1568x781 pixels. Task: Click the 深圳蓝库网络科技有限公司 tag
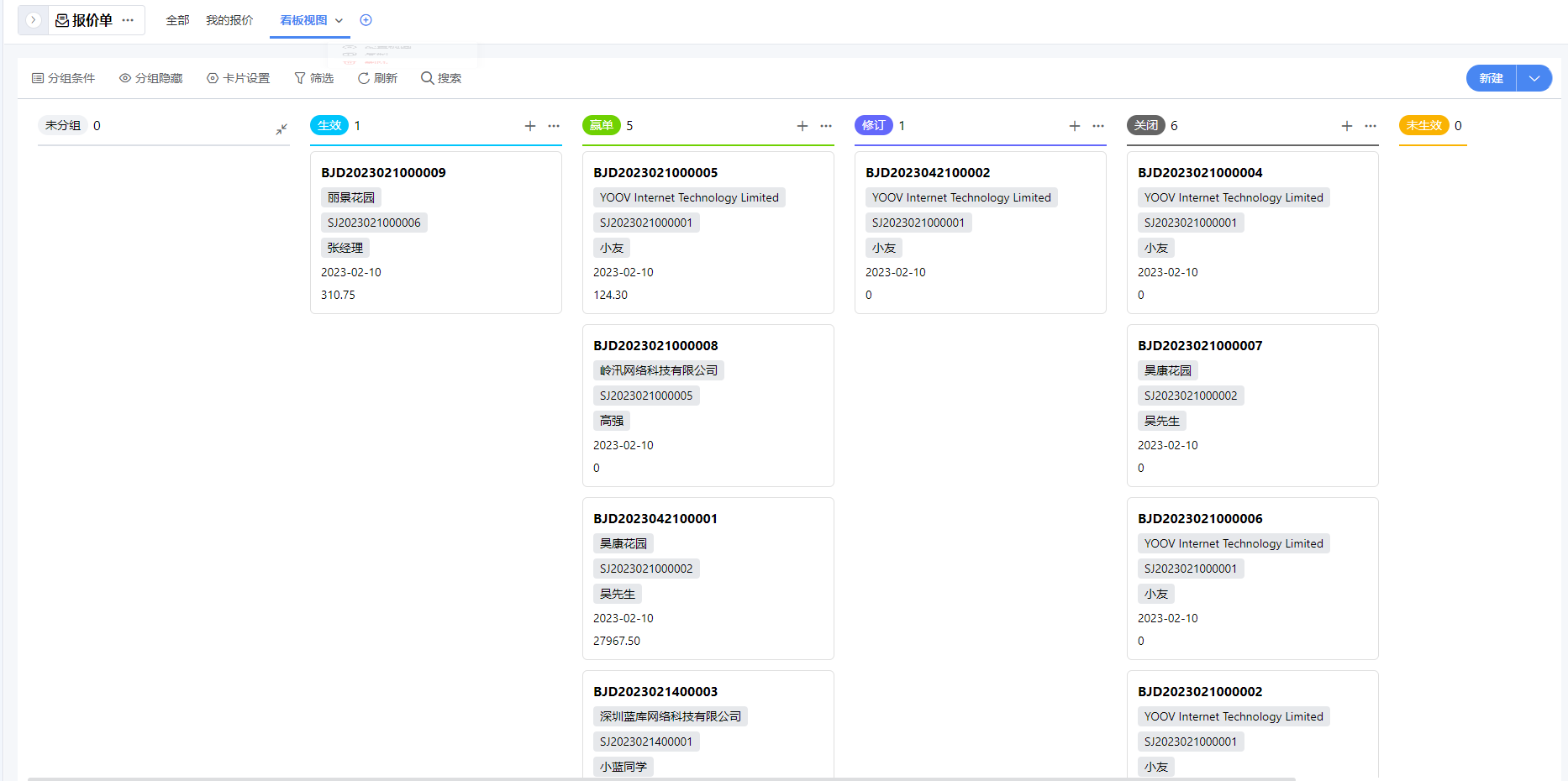tap(671, 716)
